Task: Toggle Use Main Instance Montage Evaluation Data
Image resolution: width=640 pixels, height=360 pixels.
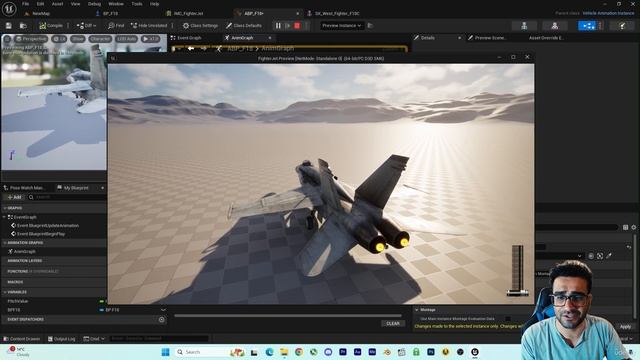Action: 508,319
